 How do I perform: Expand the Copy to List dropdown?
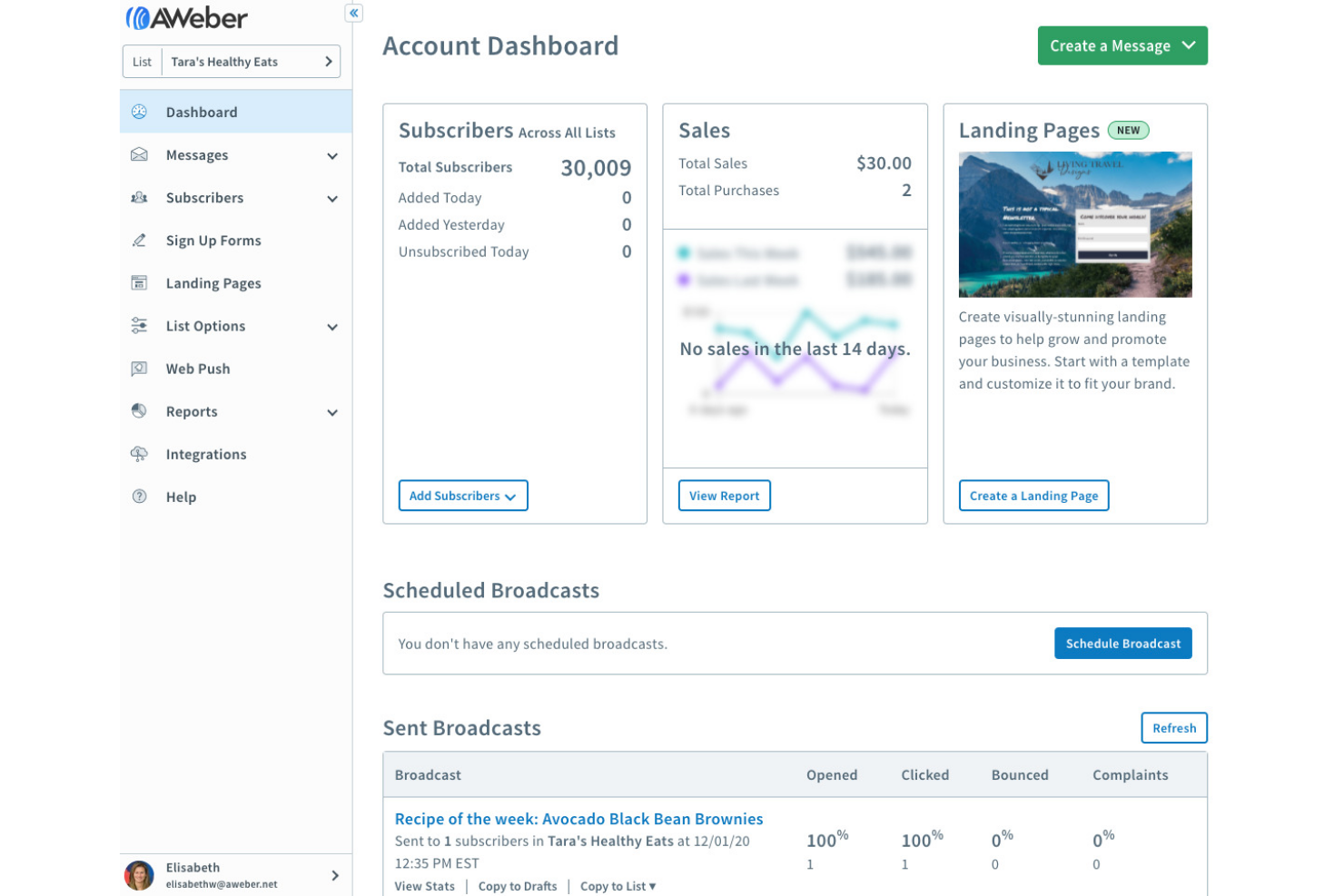point(618,886)
